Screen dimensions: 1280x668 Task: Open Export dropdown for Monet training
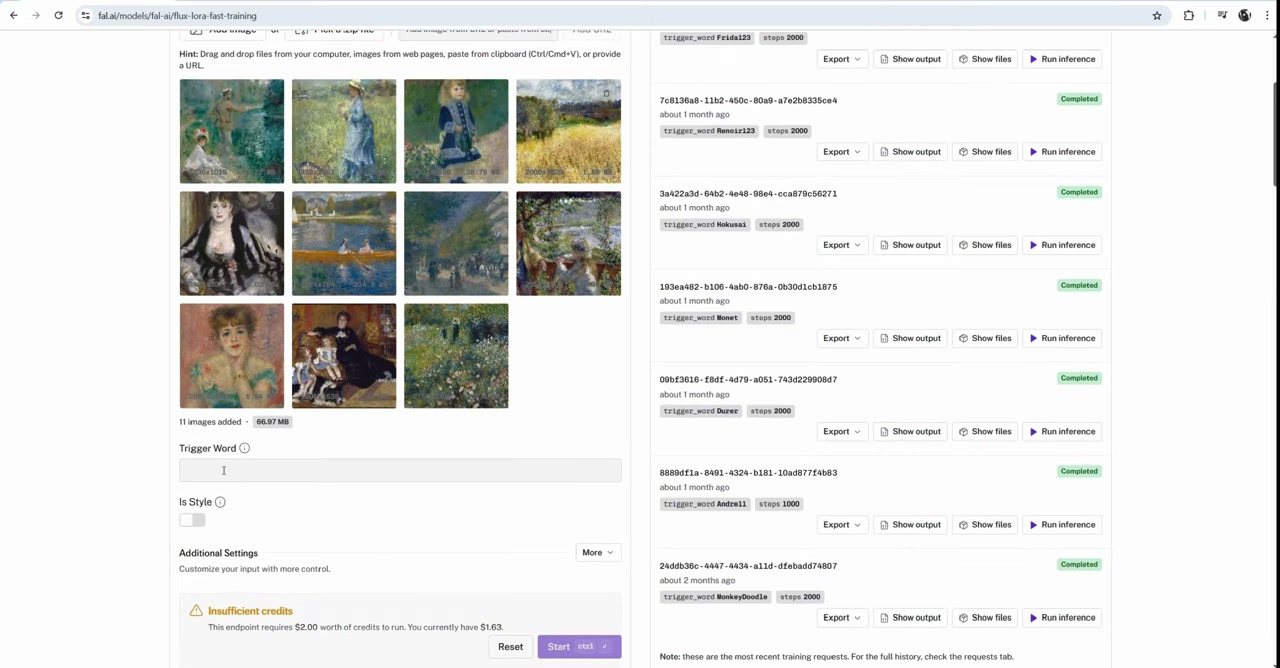[x=842, y=338]
